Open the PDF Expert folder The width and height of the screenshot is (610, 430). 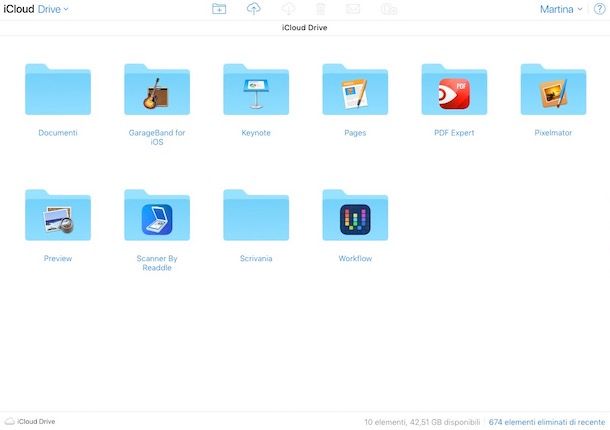coord(454,90)
